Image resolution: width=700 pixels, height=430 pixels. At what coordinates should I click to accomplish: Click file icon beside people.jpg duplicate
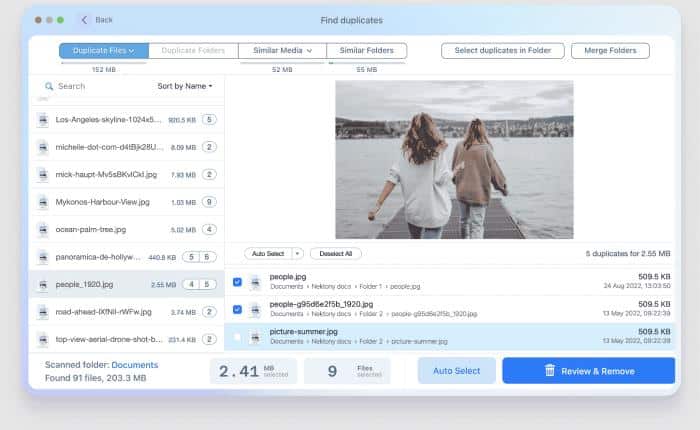tap(255, 282)
